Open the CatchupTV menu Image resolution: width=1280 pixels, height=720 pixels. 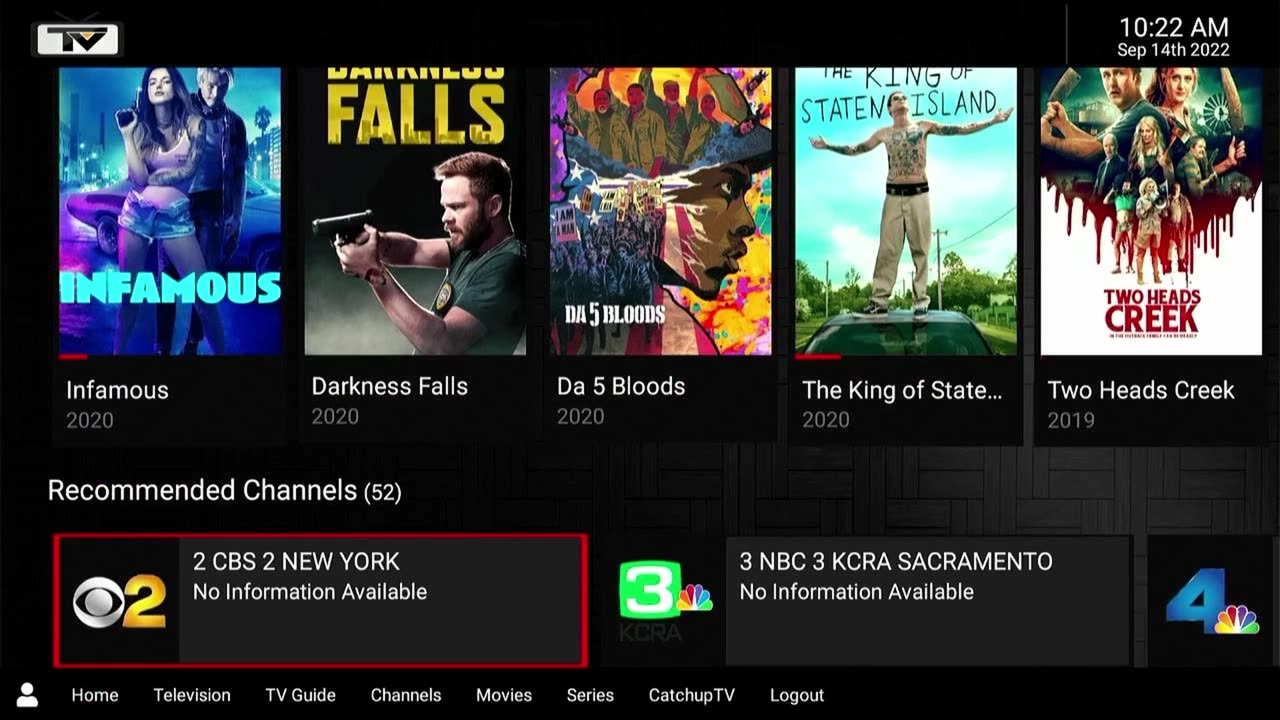(692, 695)
